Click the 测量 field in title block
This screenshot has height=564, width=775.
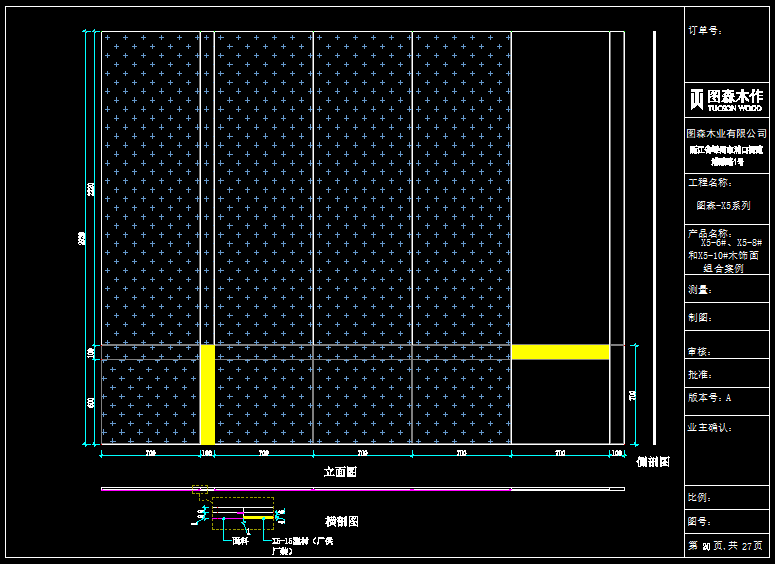coord(699,290)
